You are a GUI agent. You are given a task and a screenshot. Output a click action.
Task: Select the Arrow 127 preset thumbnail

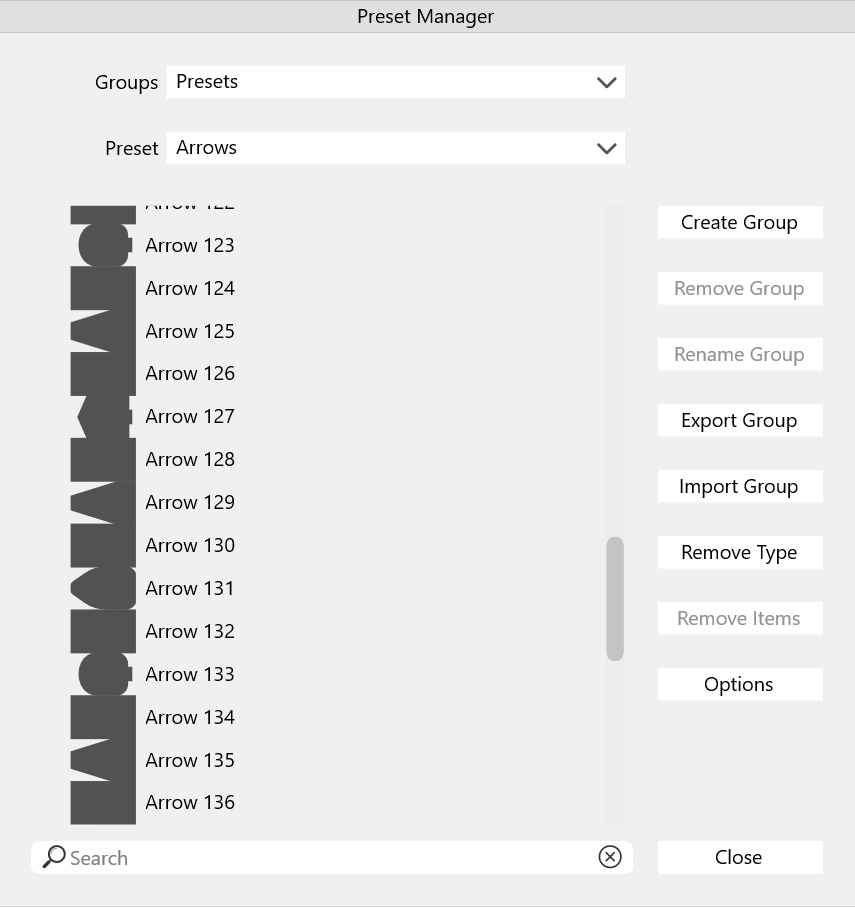[102, 417]
